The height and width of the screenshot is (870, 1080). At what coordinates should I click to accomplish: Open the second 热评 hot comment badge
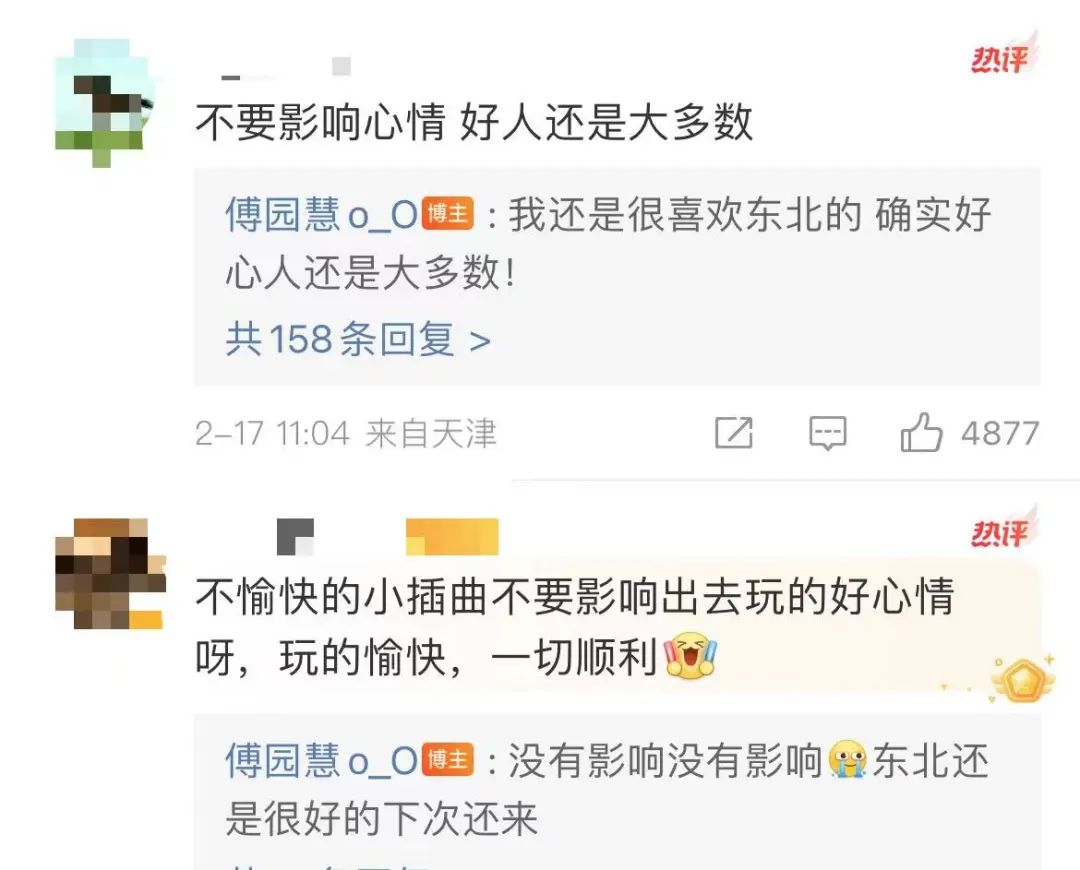[1004, 529]
